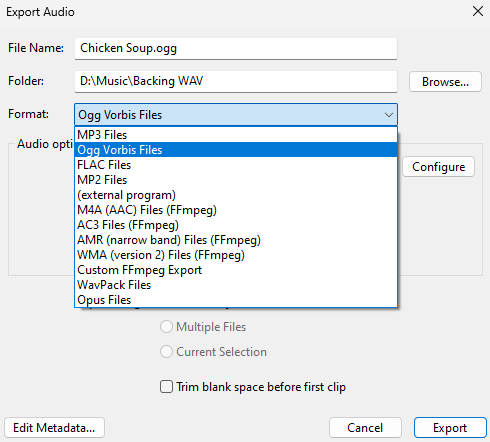Image resolution: width=490 pixels, height=442 pixels.
Task: Select the Current Selection radio button
Action: tap(166, 352)
